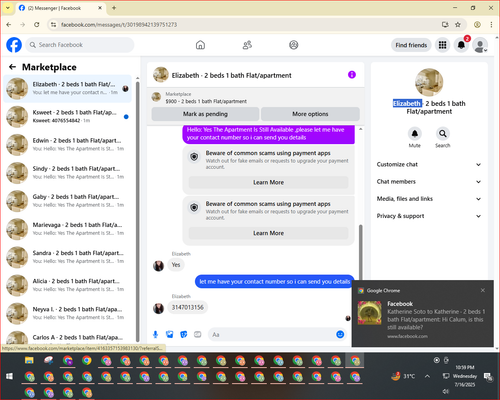Viewport: 500px width, 400px height.
Task: Dismiss the Google Chrome notification popup
Action: (x=483, y=290)
